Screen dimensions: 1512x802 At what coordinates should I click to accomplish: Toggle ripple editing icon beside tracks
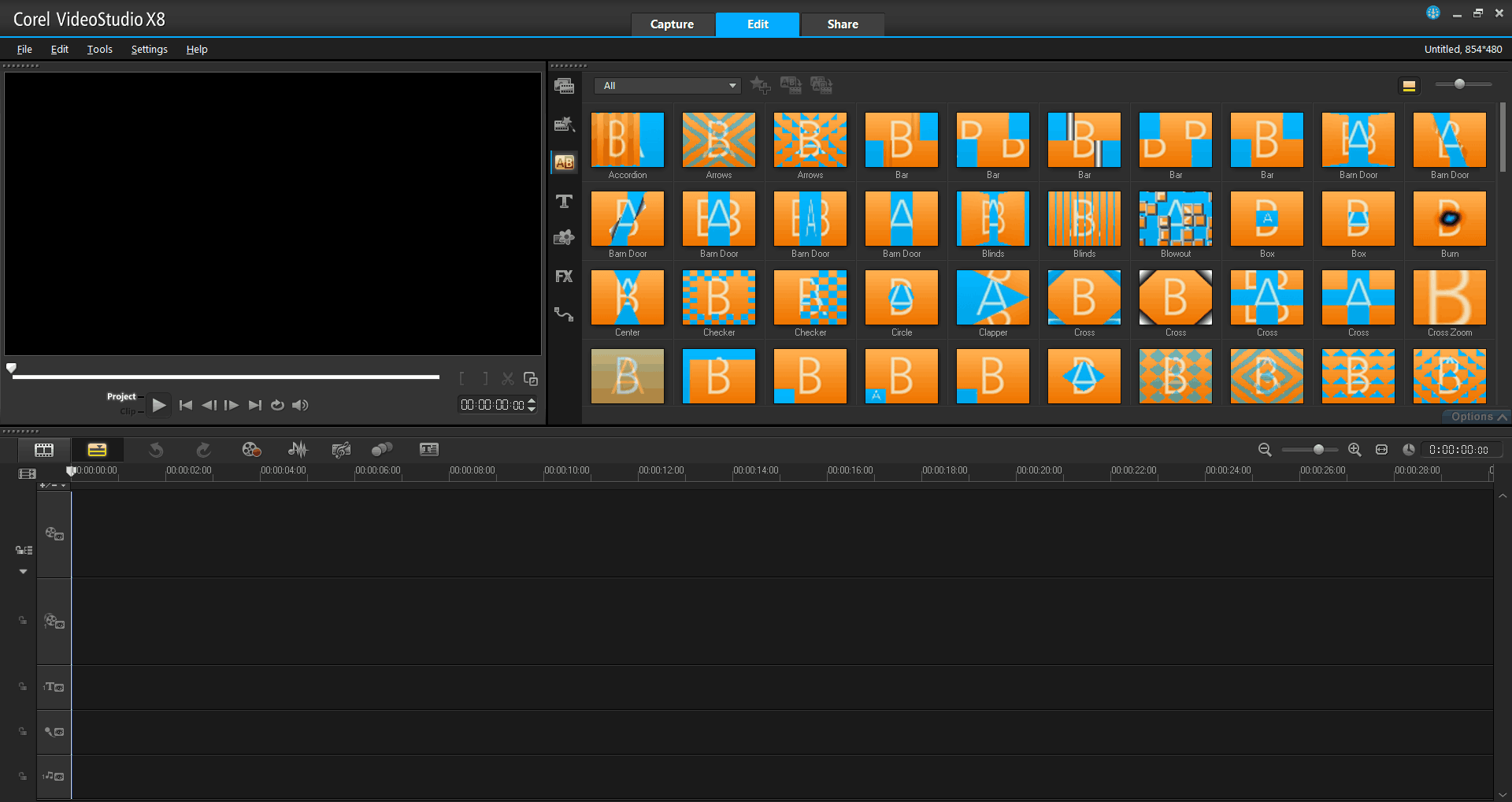24,550
